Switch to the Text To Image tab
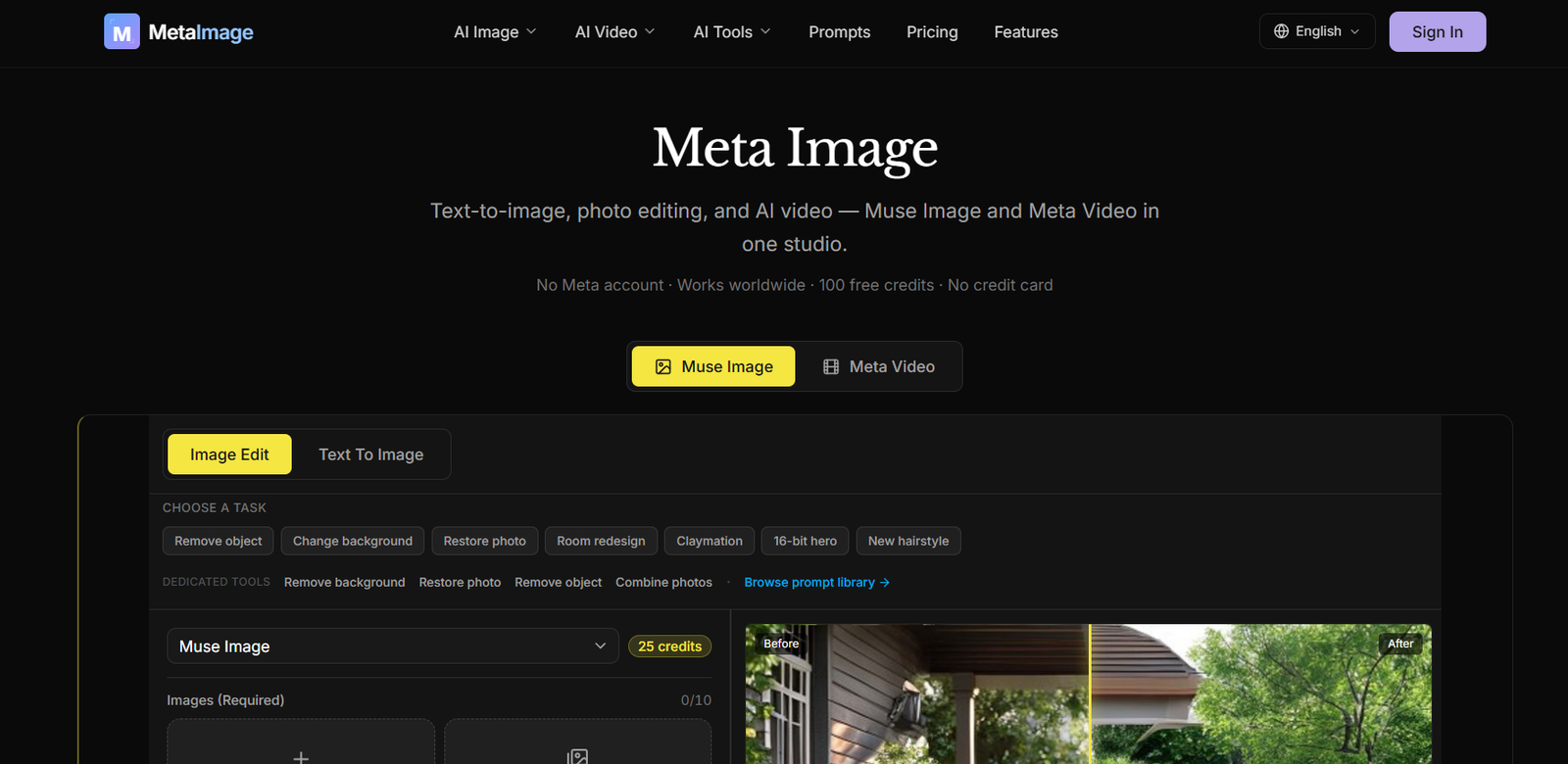 [371, 454]
